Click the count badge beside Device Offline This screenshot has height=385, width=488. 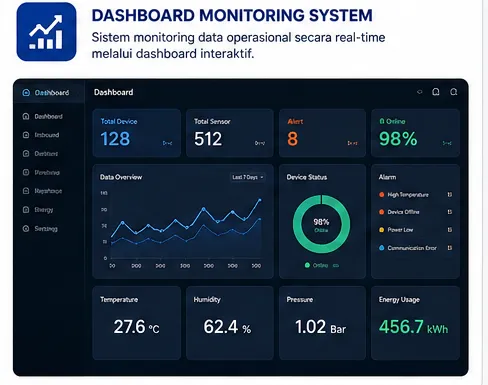coord(450,212)
